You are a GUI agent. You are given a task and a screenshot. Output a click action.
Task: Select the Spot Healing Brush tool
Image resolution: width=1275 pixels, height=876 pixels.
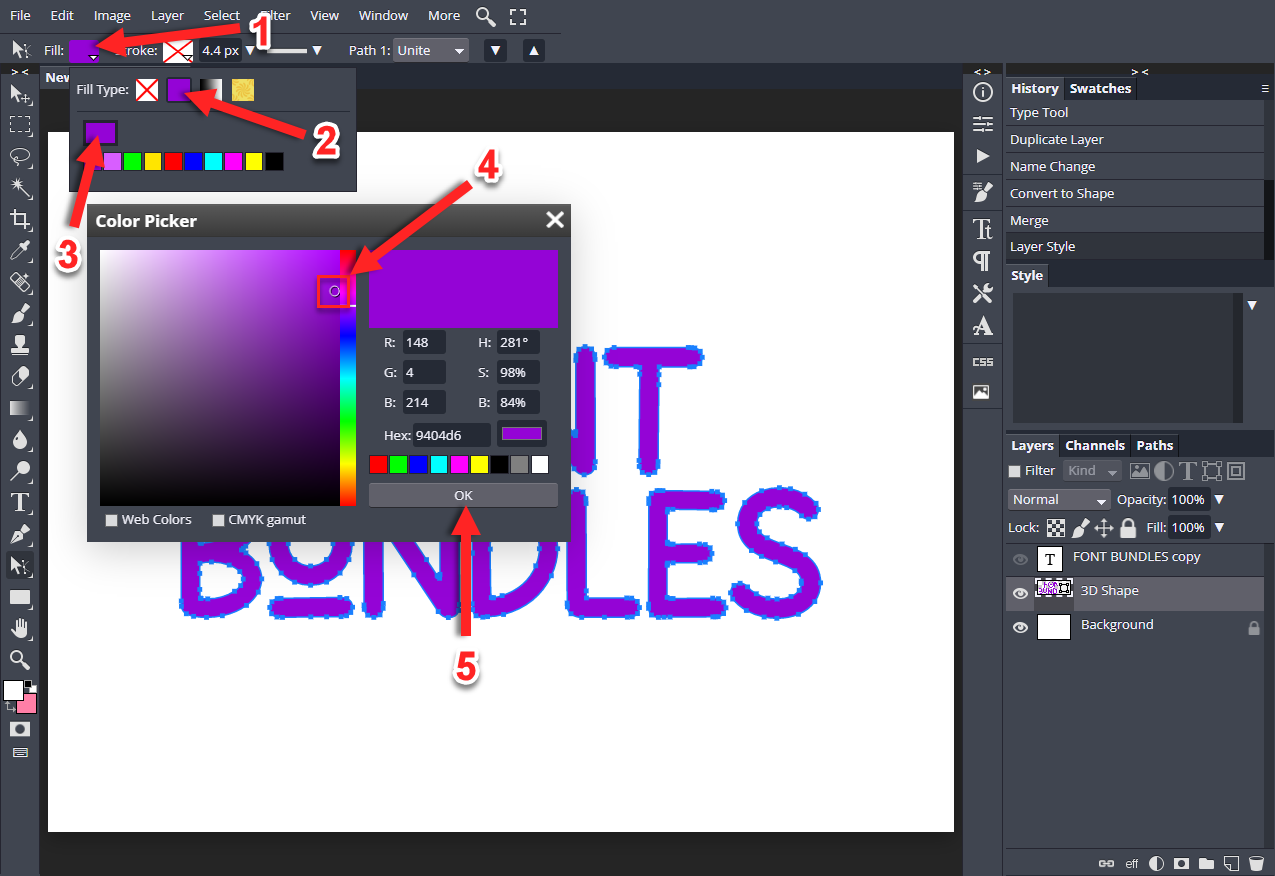[x=19, y=283]
